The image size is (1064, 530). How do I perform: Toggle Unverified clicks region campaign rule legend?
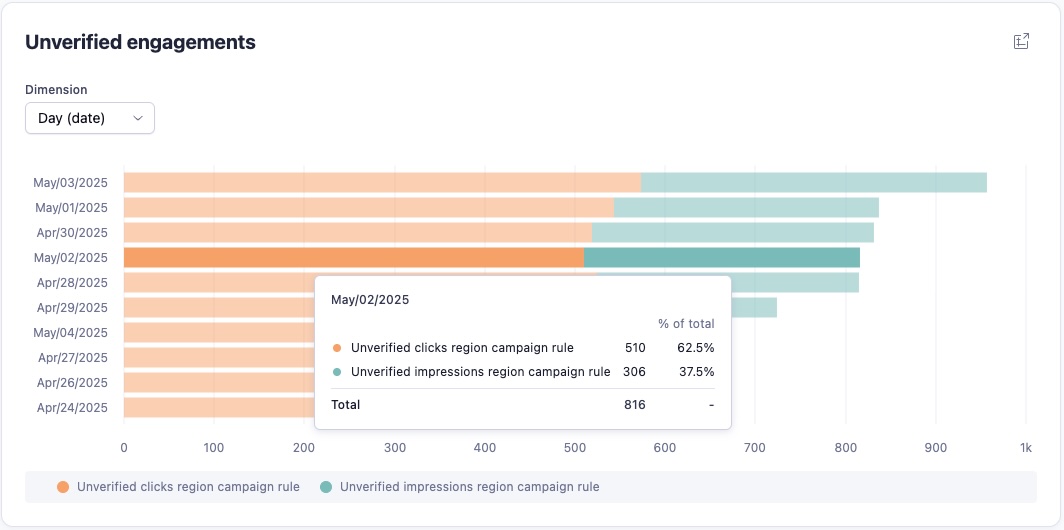[x=178, y=487]
